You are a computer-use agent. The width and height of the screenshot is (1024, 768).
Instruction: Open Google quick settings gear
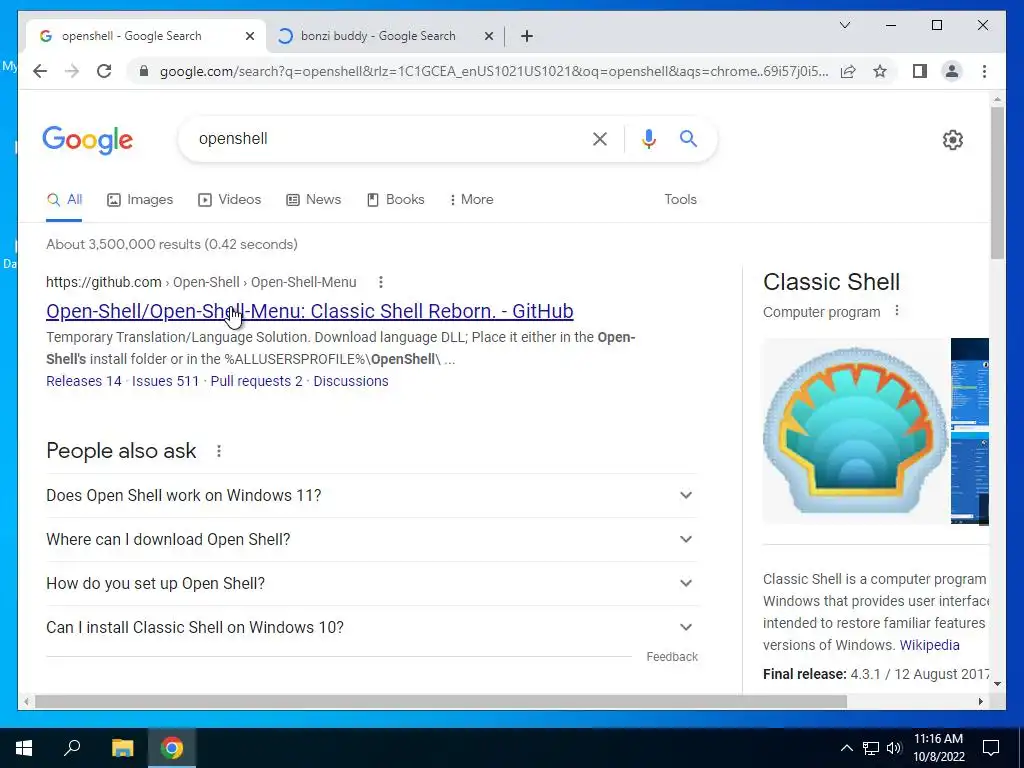tap(953, 140)
